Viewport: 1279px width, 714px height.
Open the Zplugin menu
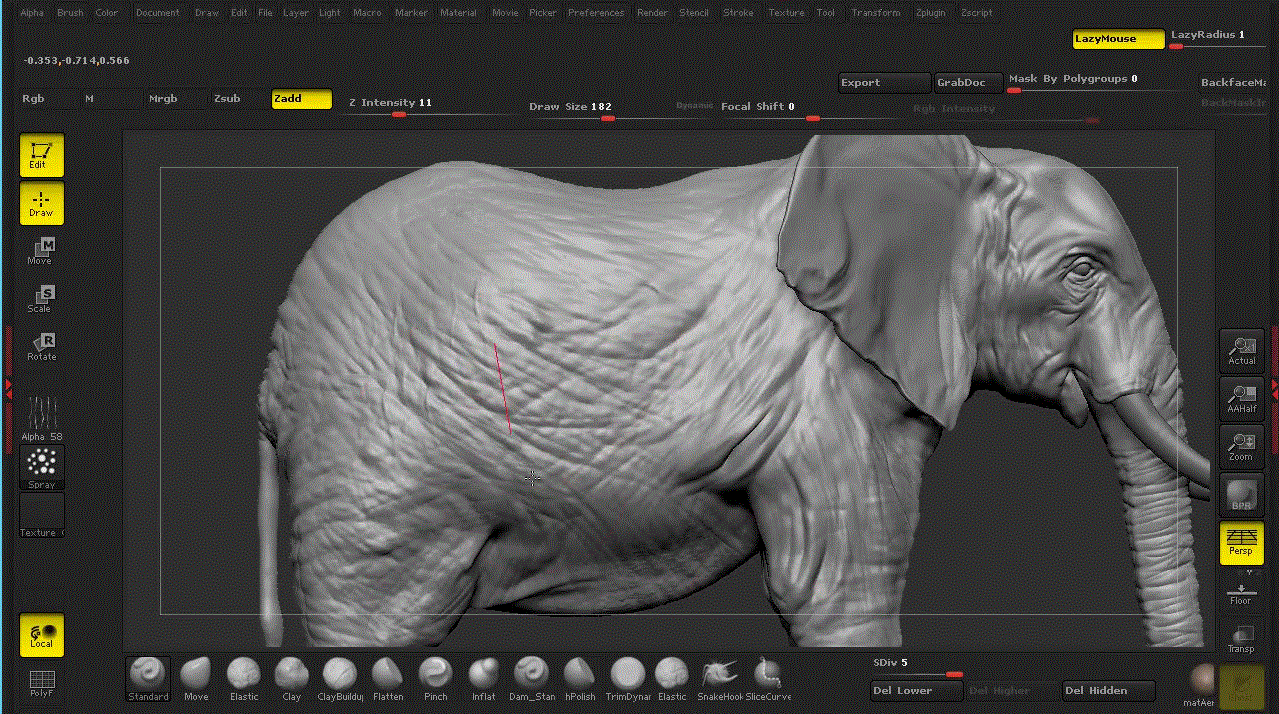929,13
